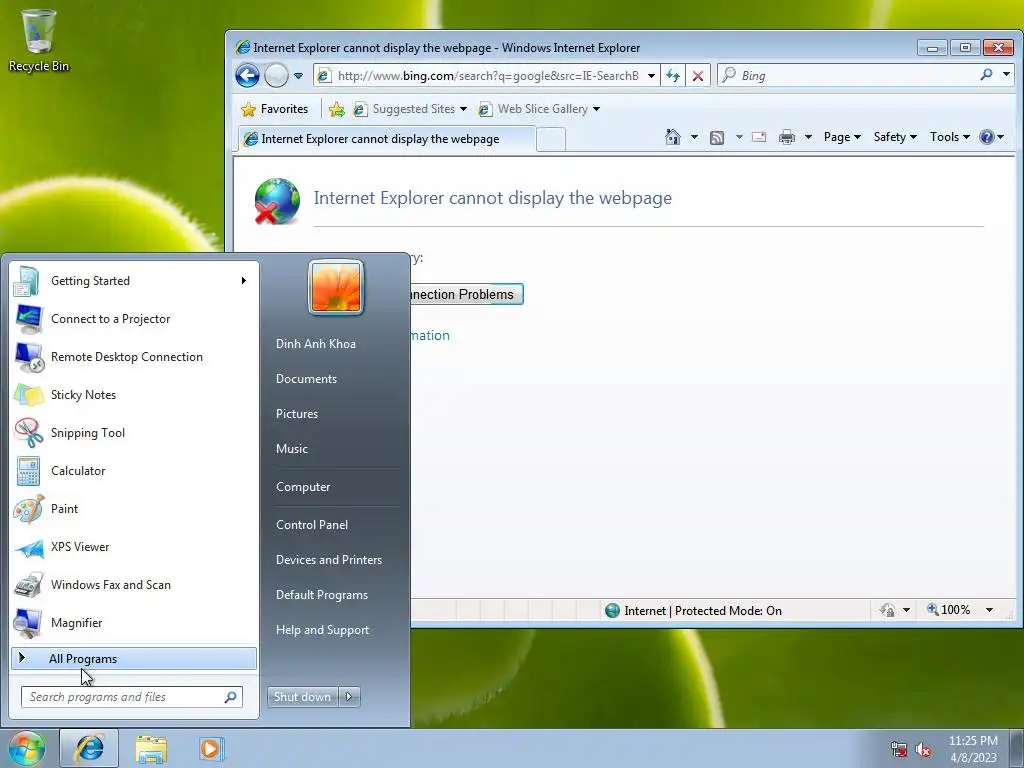
Task: Open Windows Explorer from taskbar
Action: [151, 748]
